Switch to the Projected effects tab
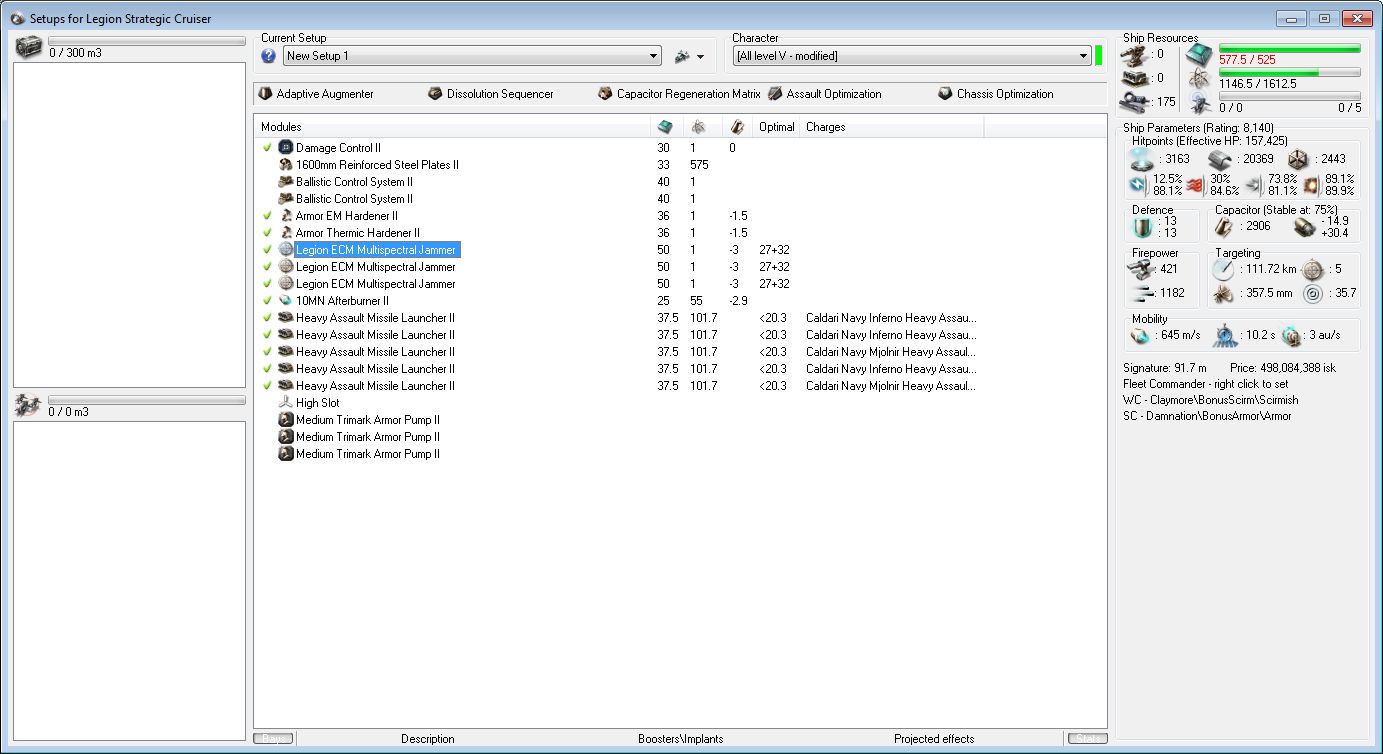Viewport: 1383px width, 754px height. [x=934, y=739]
